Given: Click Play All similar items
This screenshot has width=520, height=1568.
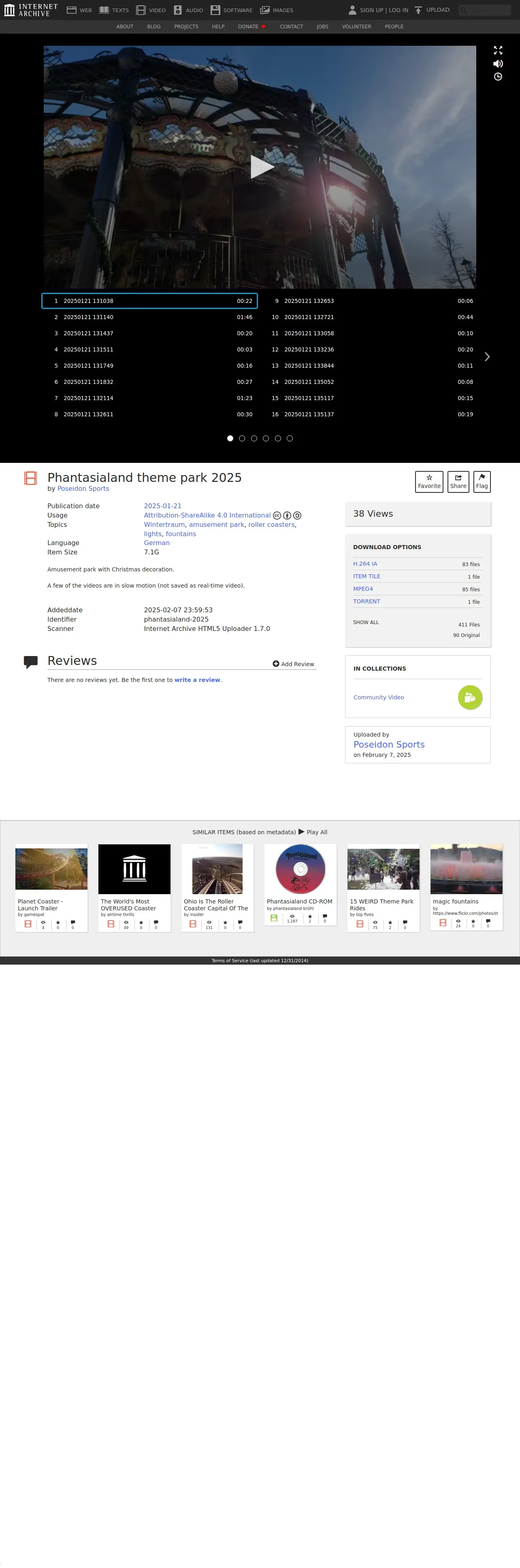Looking at the screenshot, I should click(x=313, y=832).
